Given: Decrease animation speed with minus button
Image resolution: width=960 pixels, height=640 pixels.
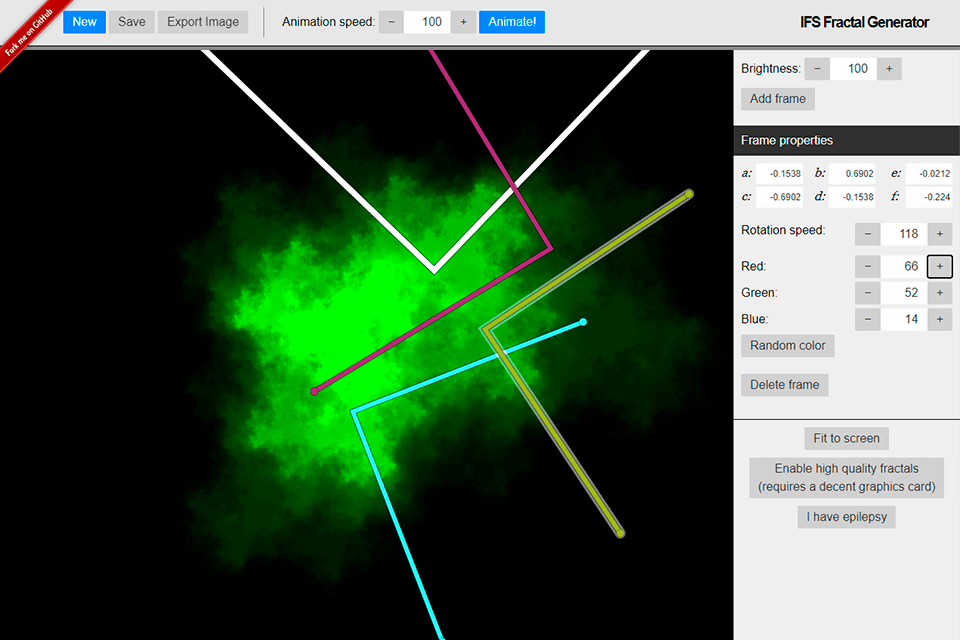Looking at the screenshot, I should pyautogui.click(x=391, y=22).
